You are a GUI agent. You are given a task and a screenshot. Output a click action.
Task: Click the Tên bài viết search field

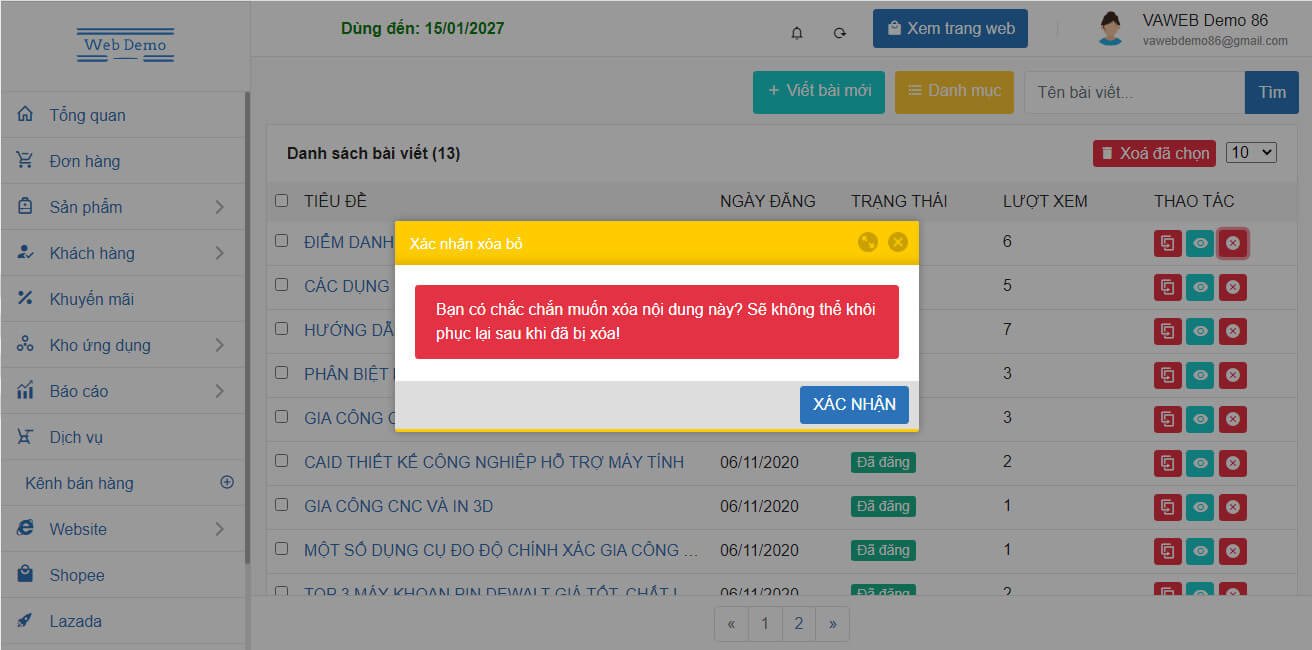[1134, 93]
